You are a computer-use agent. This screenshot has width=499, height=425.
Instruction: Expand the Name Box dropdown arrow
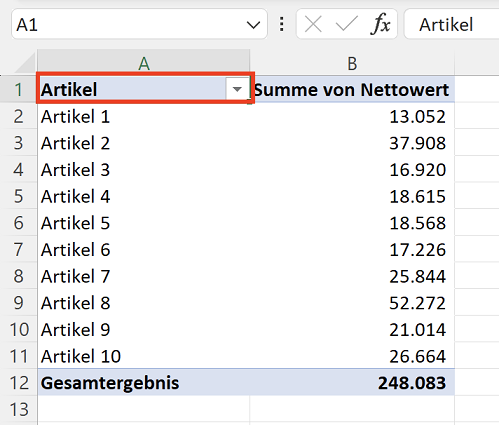[x=253, y=25]
